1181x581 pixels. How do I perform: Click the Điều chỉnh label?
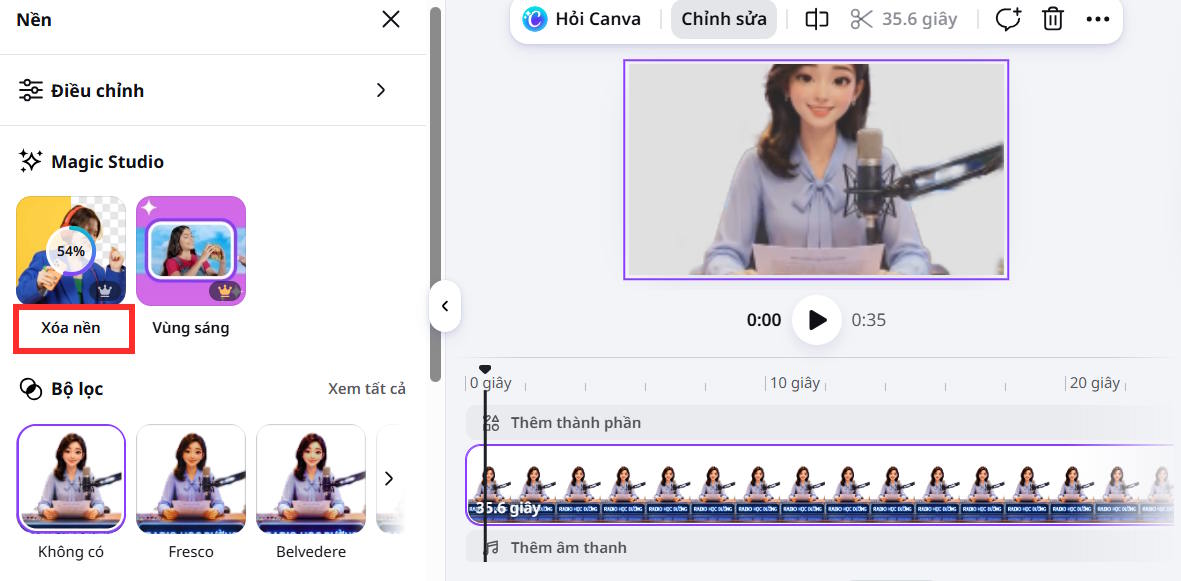coord(97,90)
